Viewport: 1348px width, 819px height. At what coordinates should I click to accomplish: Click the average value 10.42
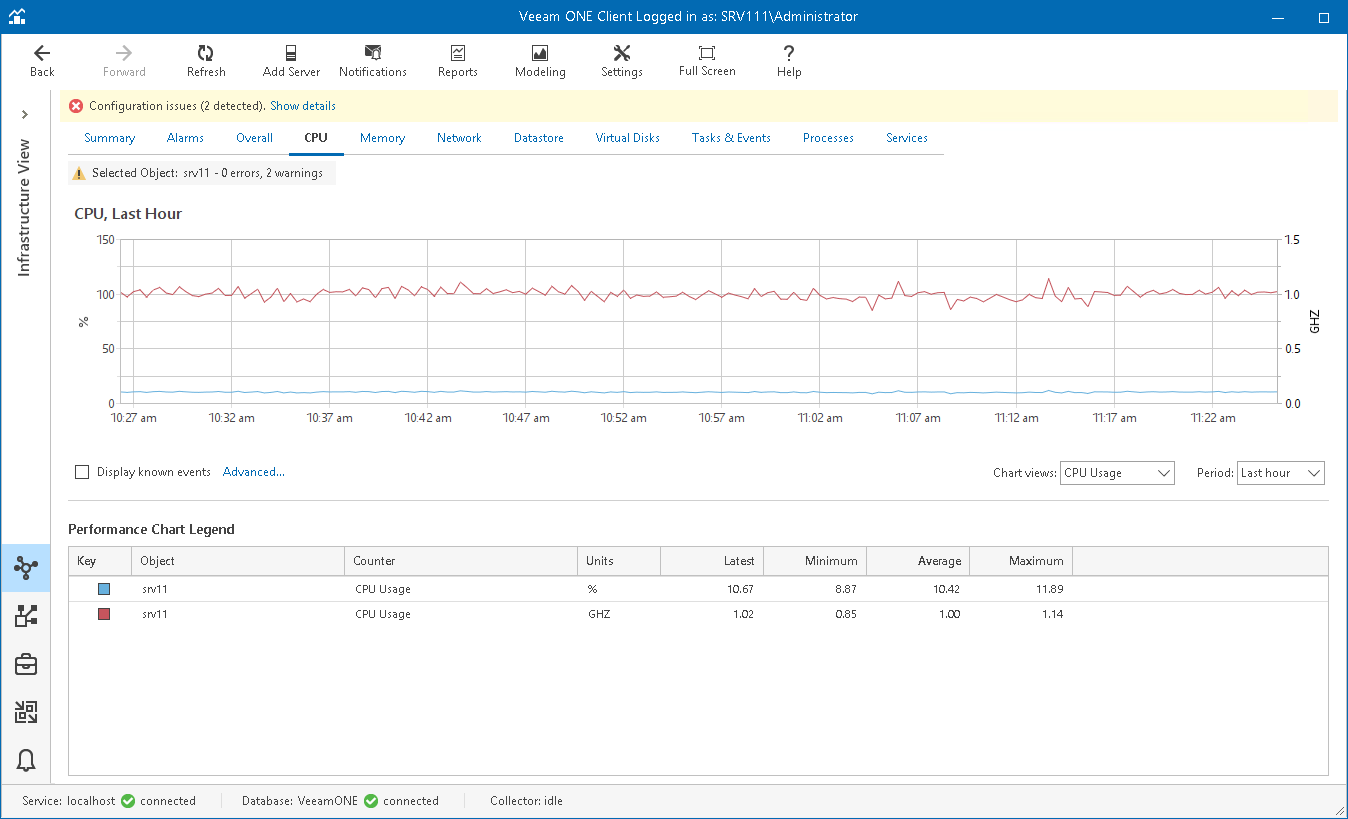click(x=946, y=589)
